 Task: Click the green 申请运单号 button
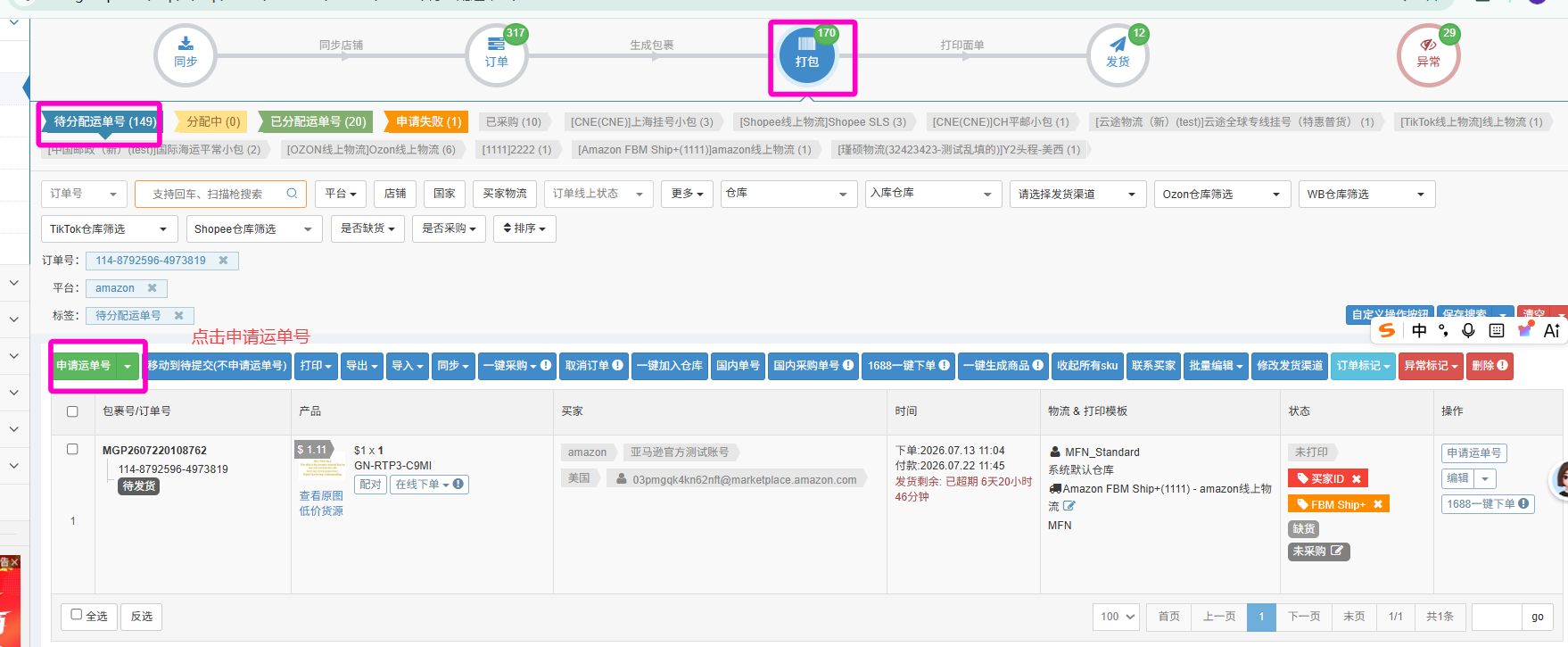click(x=84, y=366)
